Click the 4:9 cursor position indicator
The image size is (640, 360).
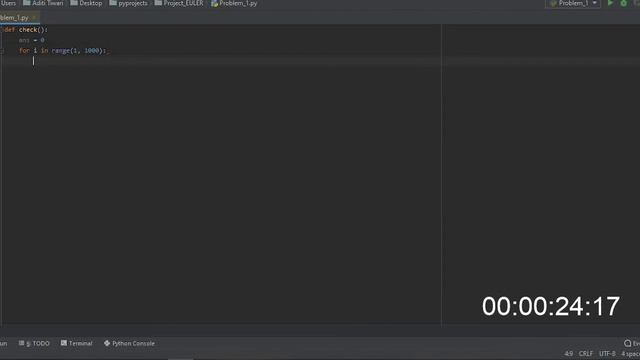[569, 353]
